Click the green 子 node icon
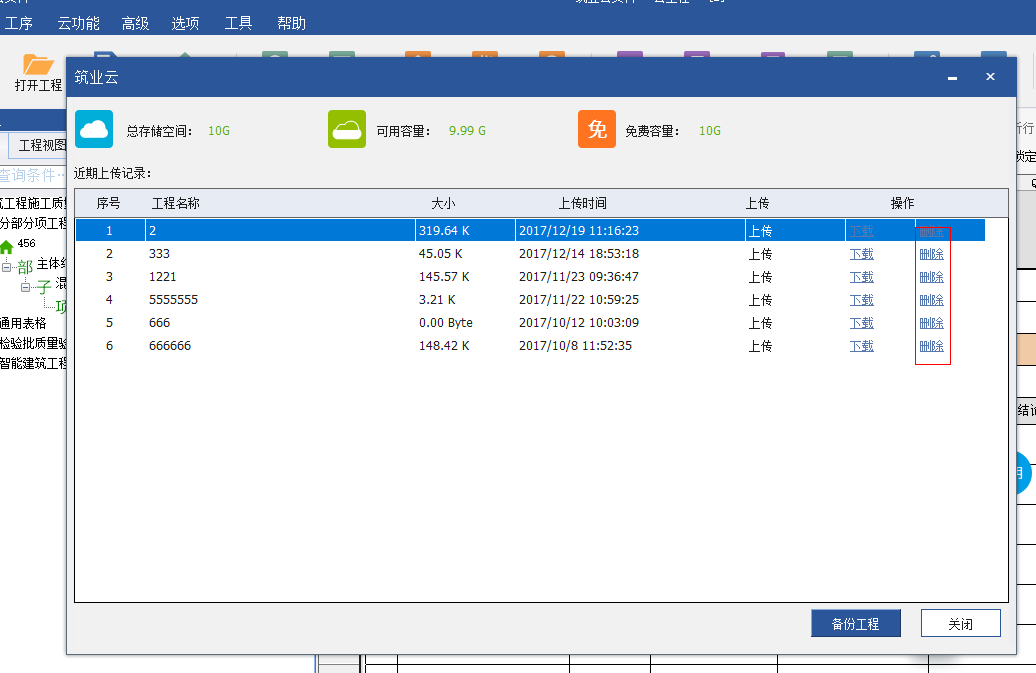 pos(44,287)
